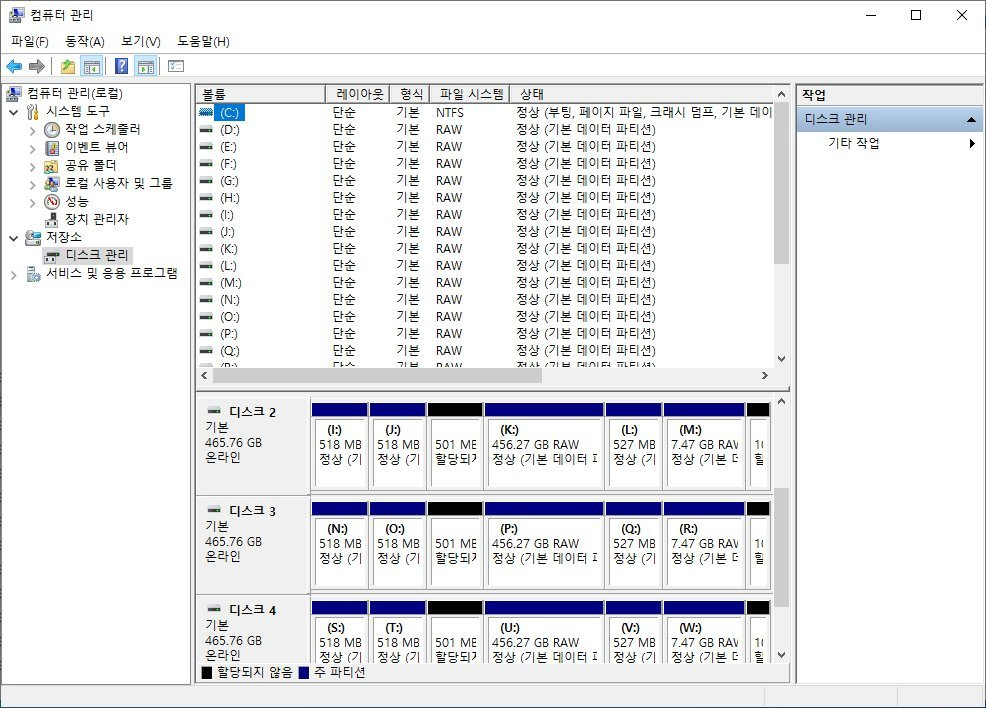Open the 도움말(H) menu
Image resolution: width=986 pixels, height=708 pixels.
(203, 41)
